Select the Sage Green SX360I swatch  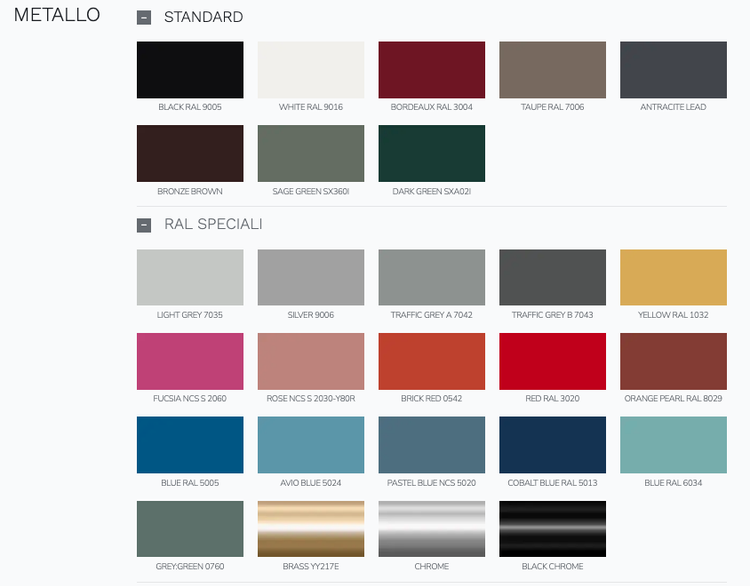(311, 154)
